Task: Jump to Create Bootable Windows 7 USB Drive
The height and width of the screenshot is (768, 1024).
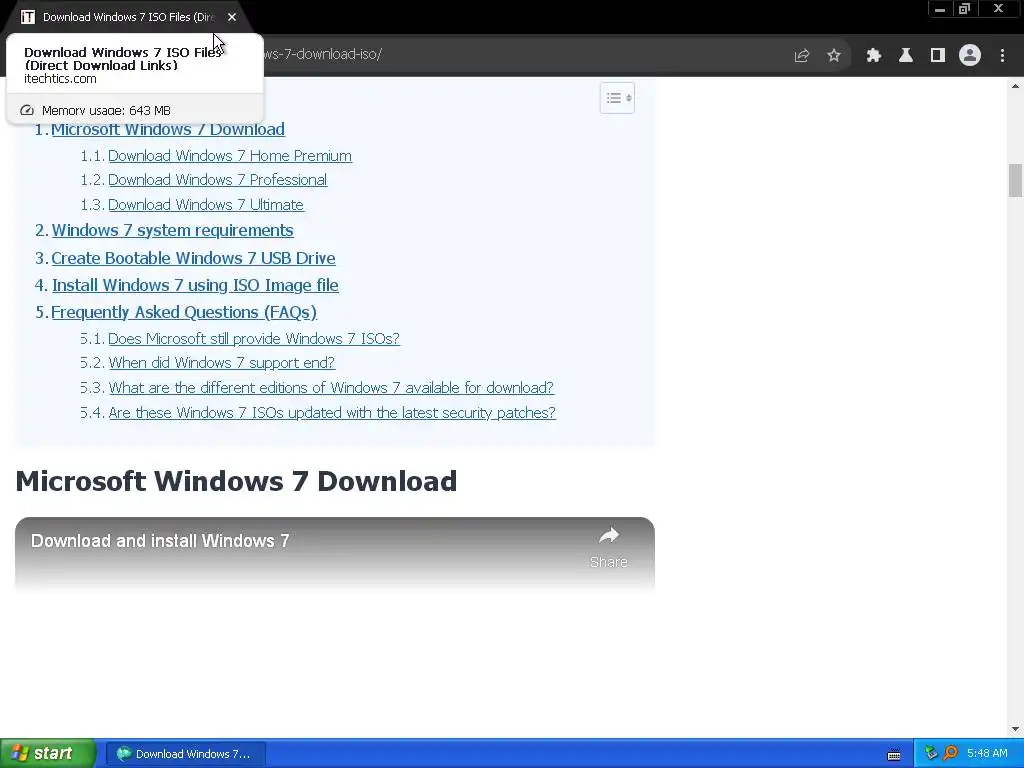Action: pos(193,258)
